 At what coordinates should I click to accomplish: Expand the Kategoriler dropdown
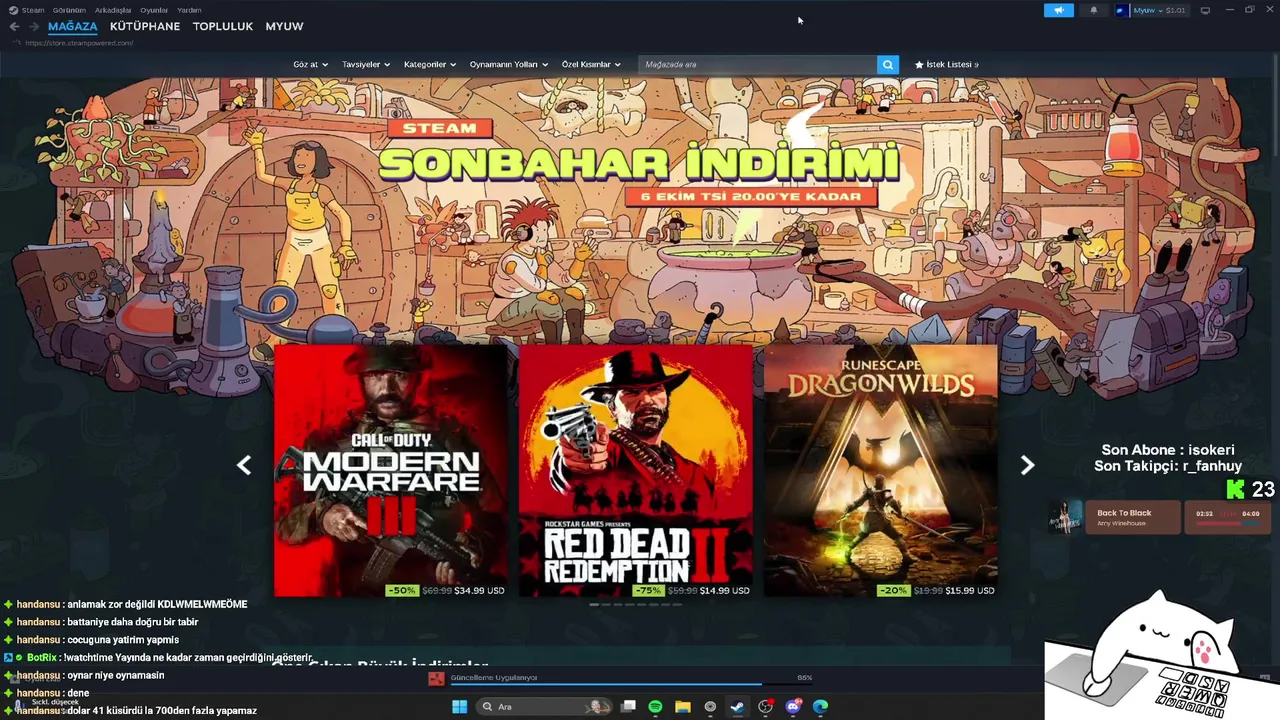tap(430, 64)
